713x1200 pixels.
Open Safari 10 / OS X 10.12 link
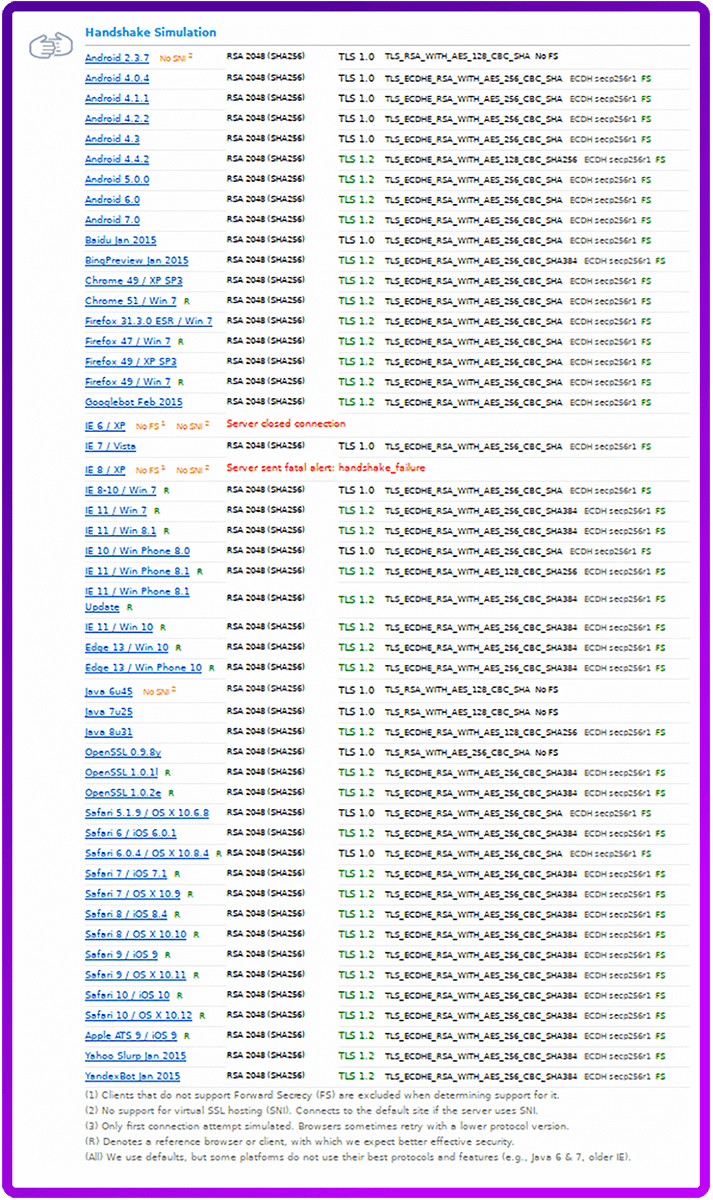click(138, 1015)
